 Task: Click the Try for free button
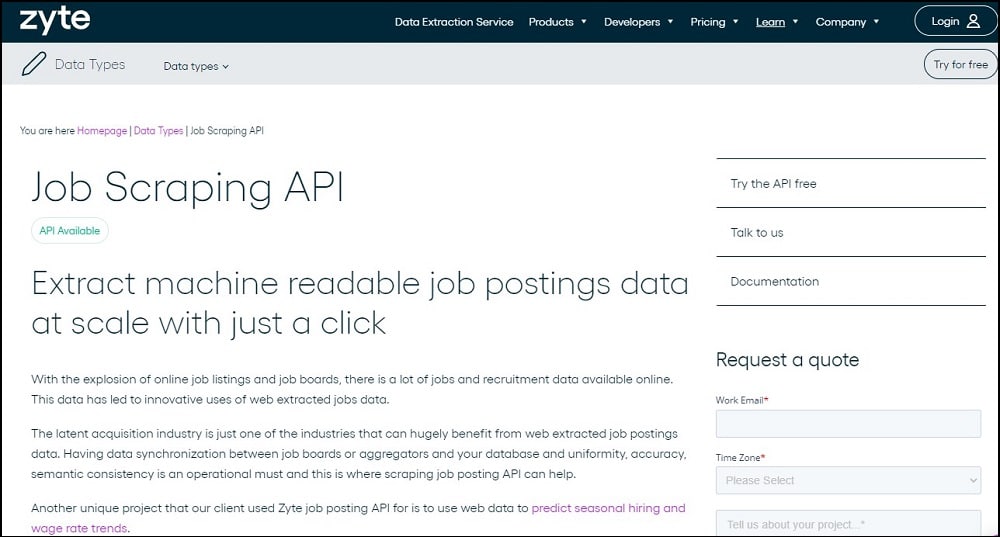960,64
